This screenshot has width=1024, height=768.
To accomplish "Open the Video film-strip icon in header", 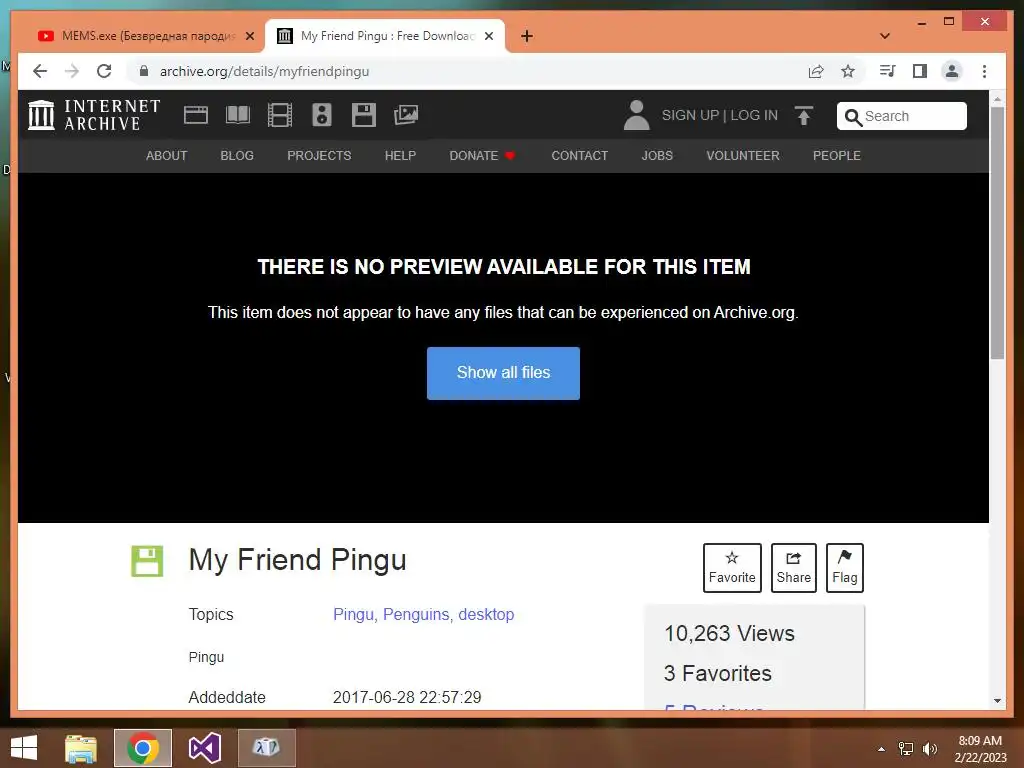I will [280, 115].
